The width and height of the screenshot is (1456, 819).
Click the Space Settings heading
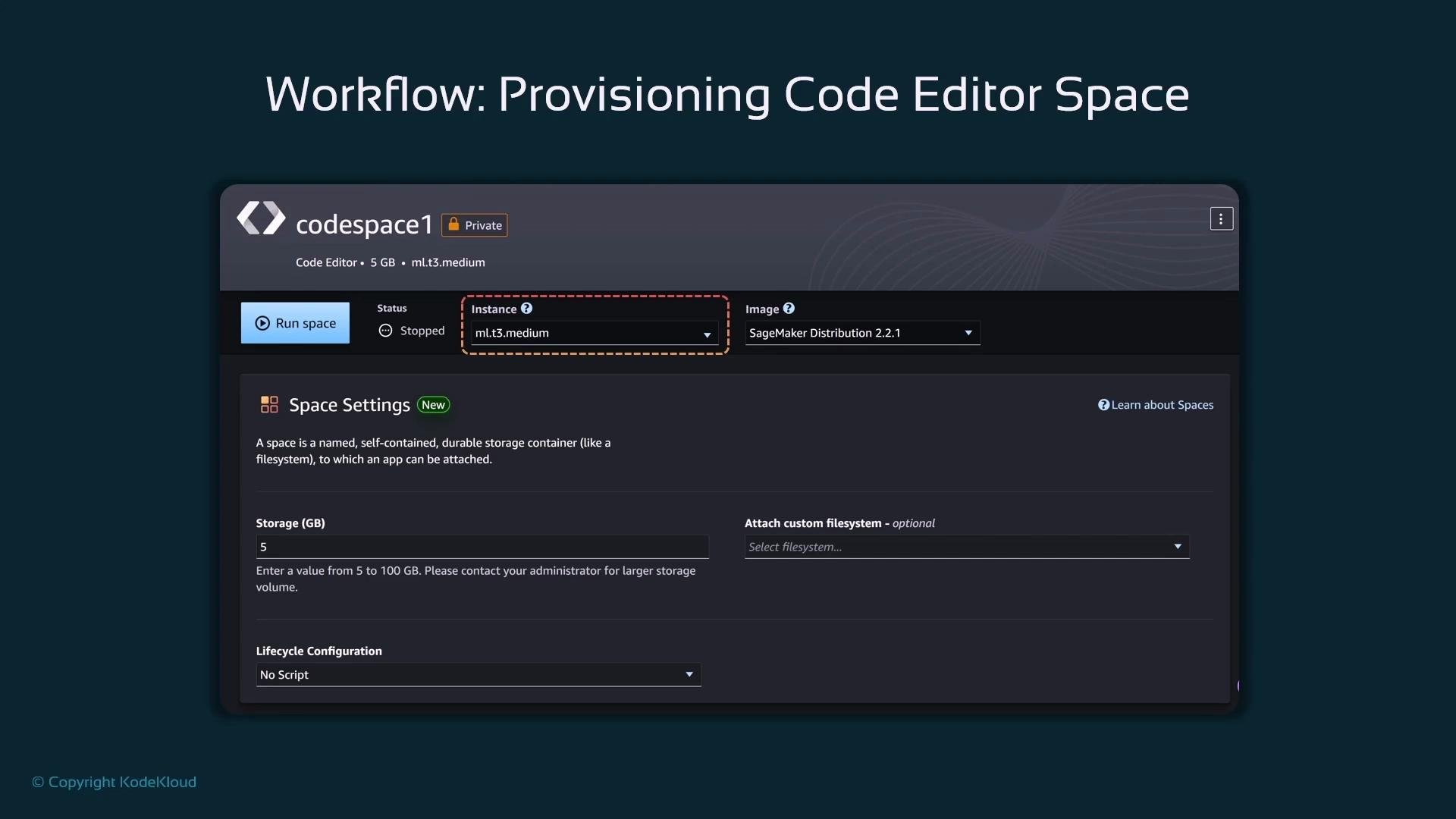pyautogui.click(x=350, y=405)
